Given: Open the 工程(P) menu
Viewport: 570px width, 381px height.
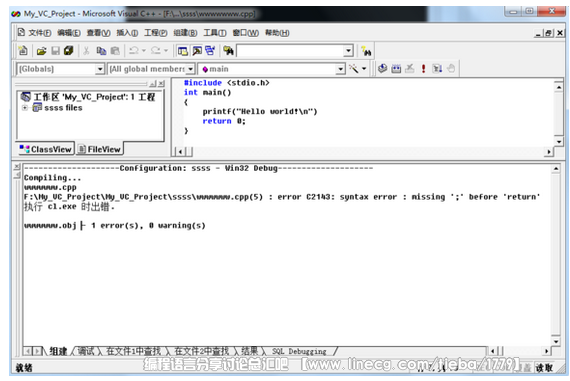Looking at the screenshot, I should (156, 33).
